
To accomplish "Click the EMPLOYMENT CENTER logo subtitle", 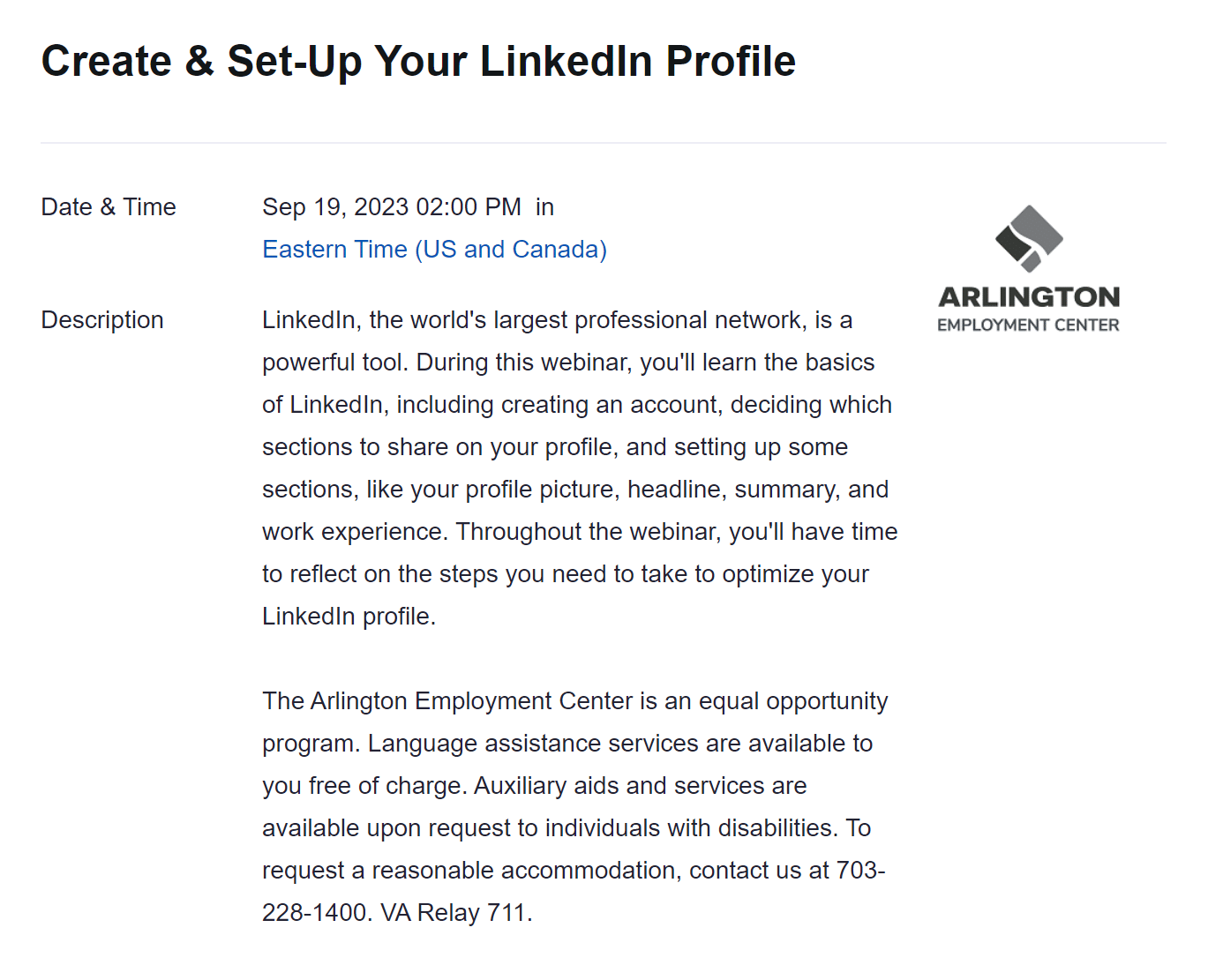I will pyautogui.click(x=1029, y=325).
